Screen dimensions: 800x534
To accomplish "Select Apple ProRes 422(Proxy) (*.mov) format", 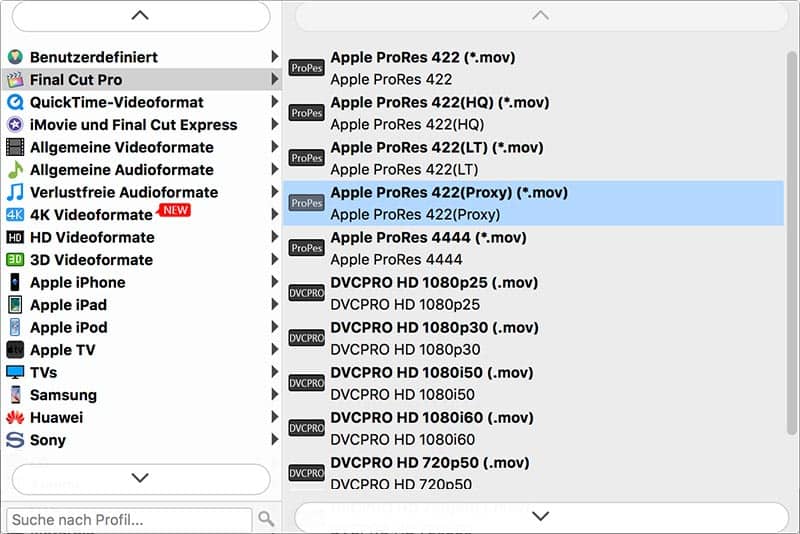I will [x=534, y=203].
